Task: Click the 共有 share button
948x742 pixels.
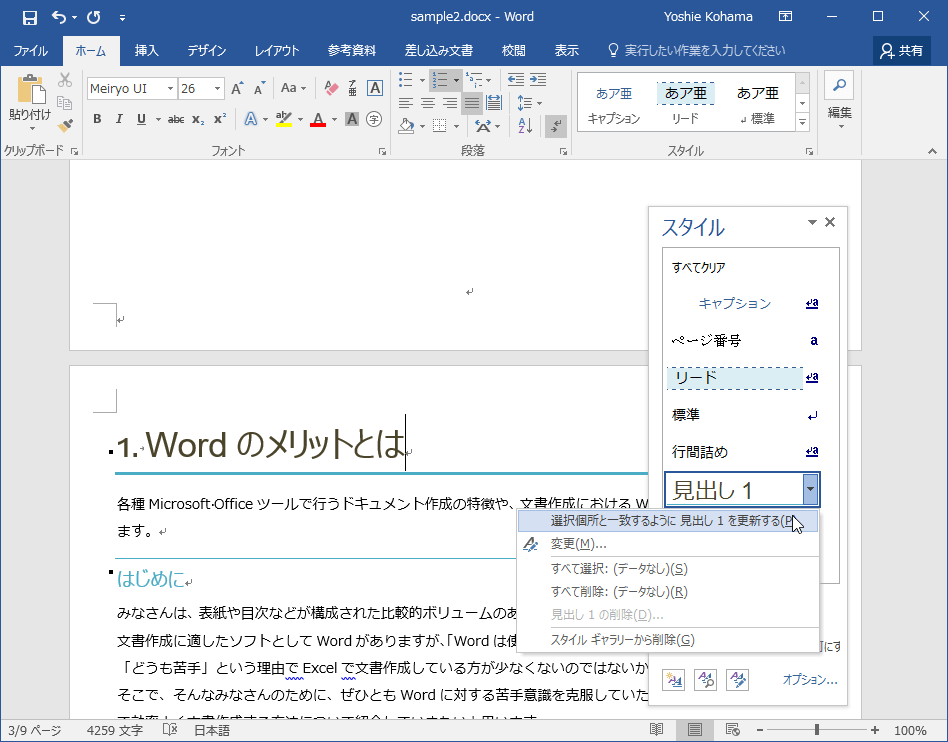Action: pyautogui.click(x=902, y=51)
